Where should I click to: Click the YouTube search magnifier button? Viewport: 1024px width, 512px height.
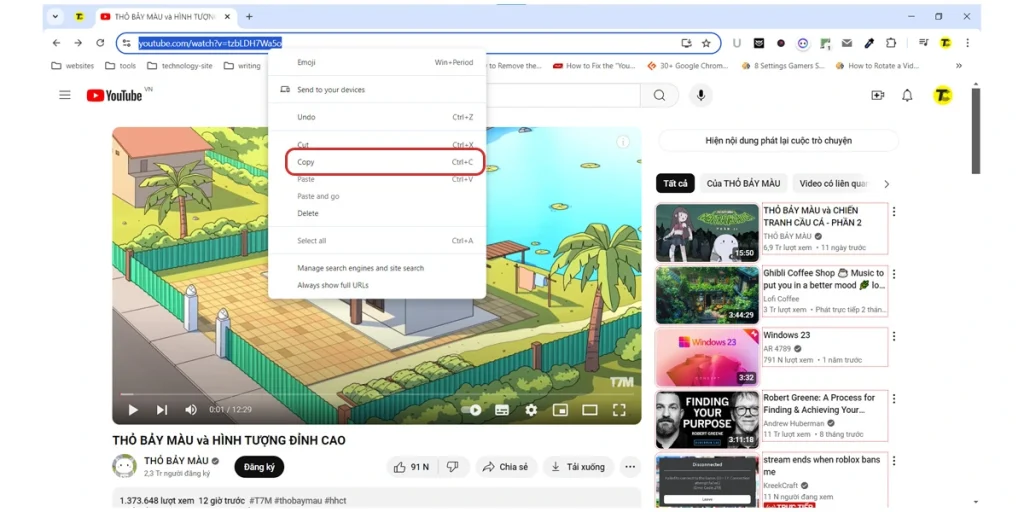click(660, 95)
